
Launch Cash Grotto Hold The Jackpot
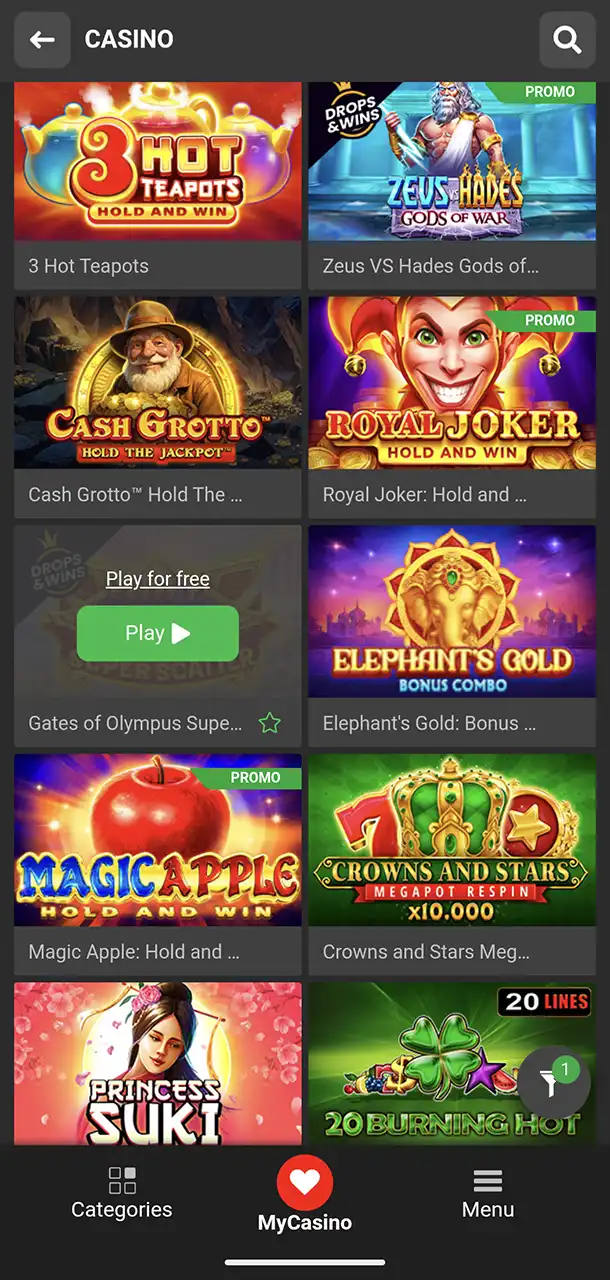click(x=158, y=383)
